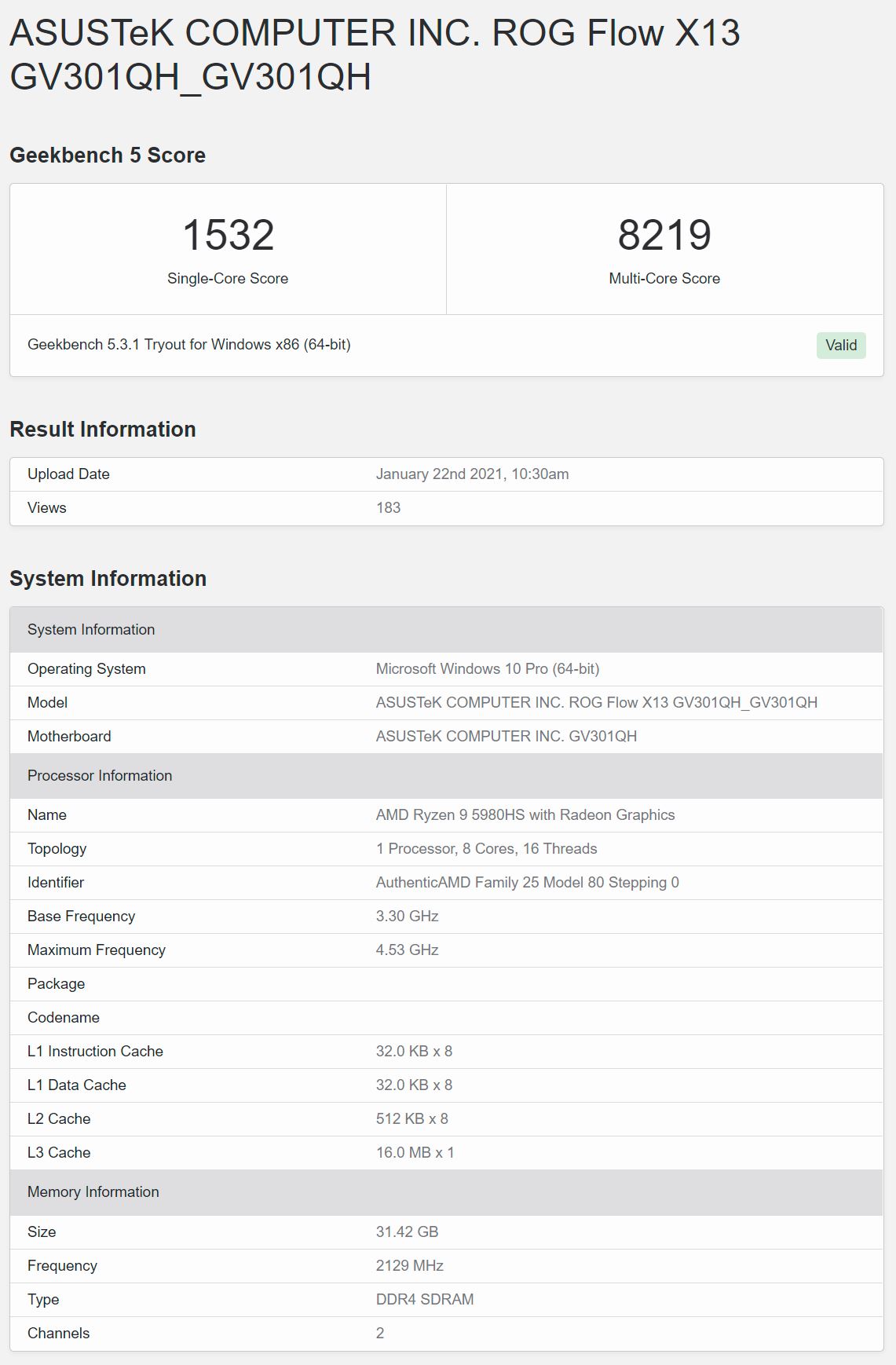
Task: Select the multi-core score 8219
Action: 664,235
